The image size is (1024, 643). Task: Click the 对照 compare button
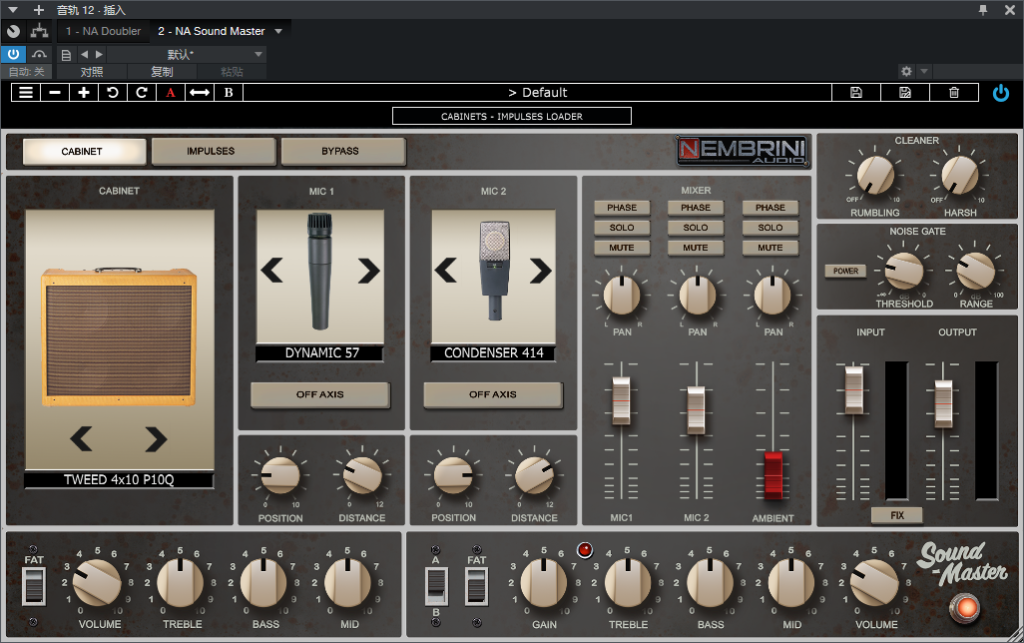[x=91, y=72]
